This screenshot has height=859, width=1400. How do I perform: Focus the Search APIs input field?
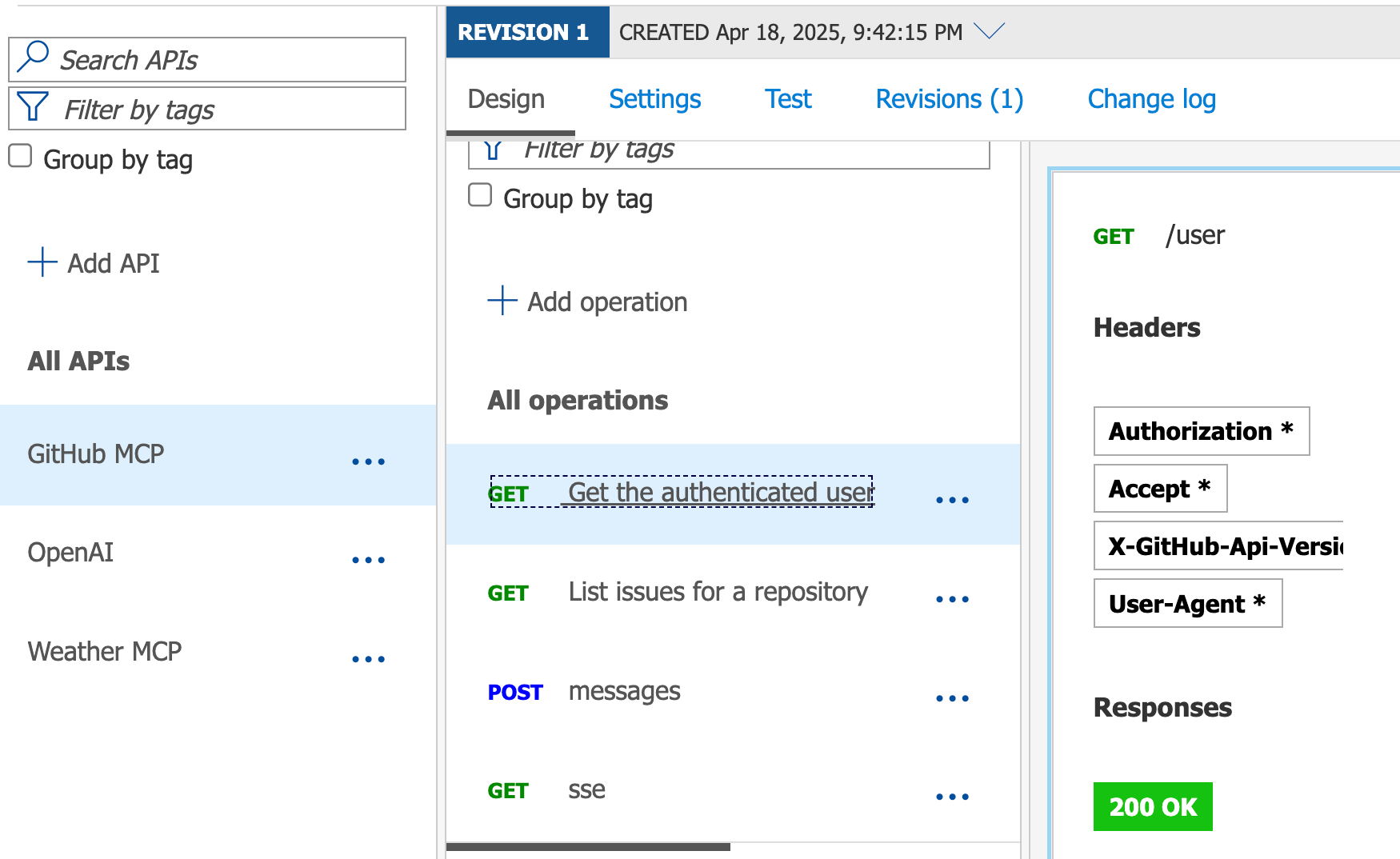click(x=207, y=59)
